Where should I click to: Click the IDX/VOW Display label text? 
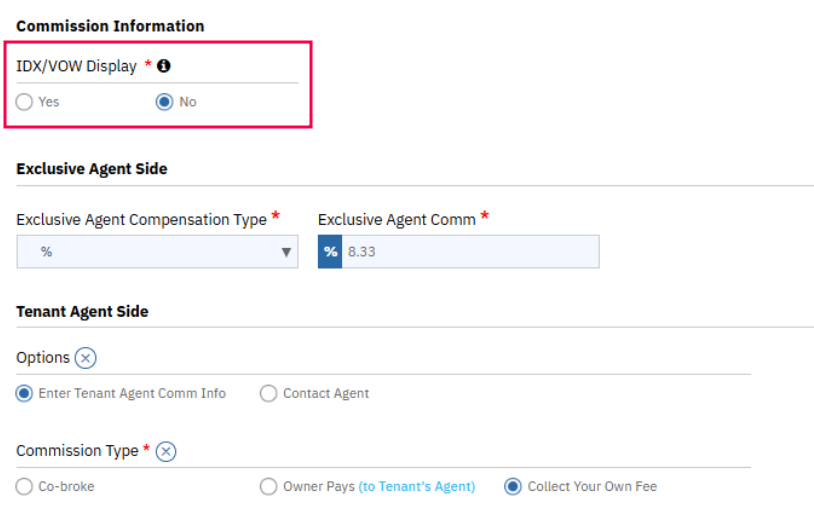coord(76,66)
